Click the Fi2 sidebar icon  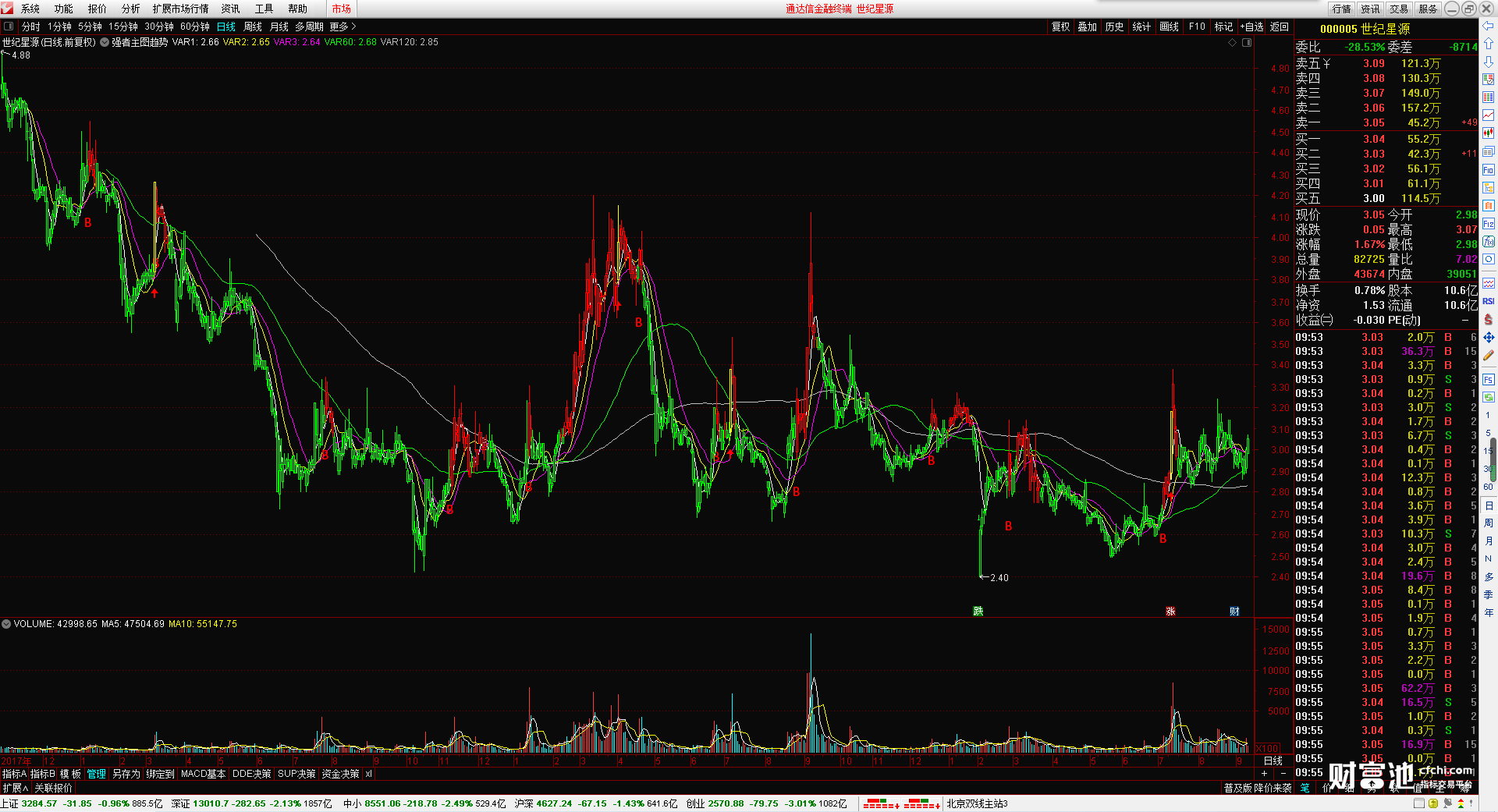click(x=1488, y=223)
